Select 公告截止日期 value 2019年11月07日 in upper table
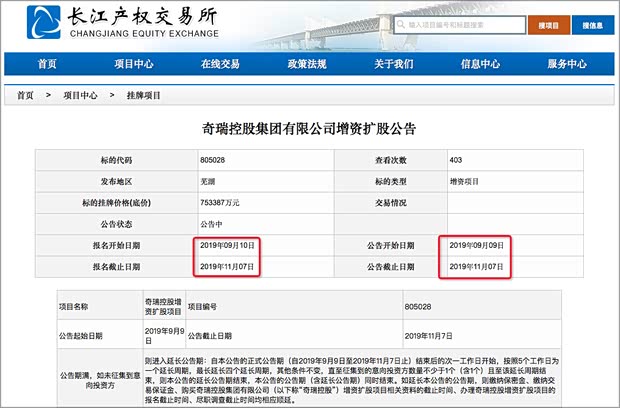The height and width of the screenshot is (408, 620). 476,267
